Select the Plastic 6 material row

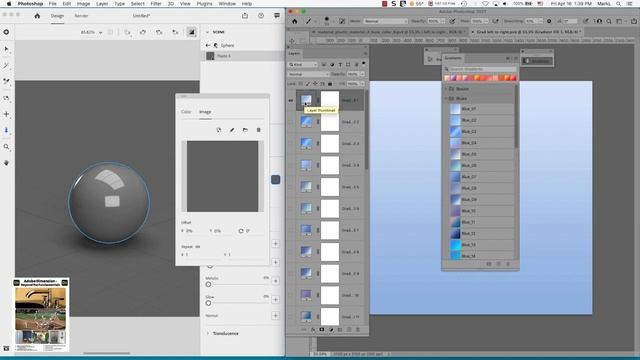(x=243, y=56)
